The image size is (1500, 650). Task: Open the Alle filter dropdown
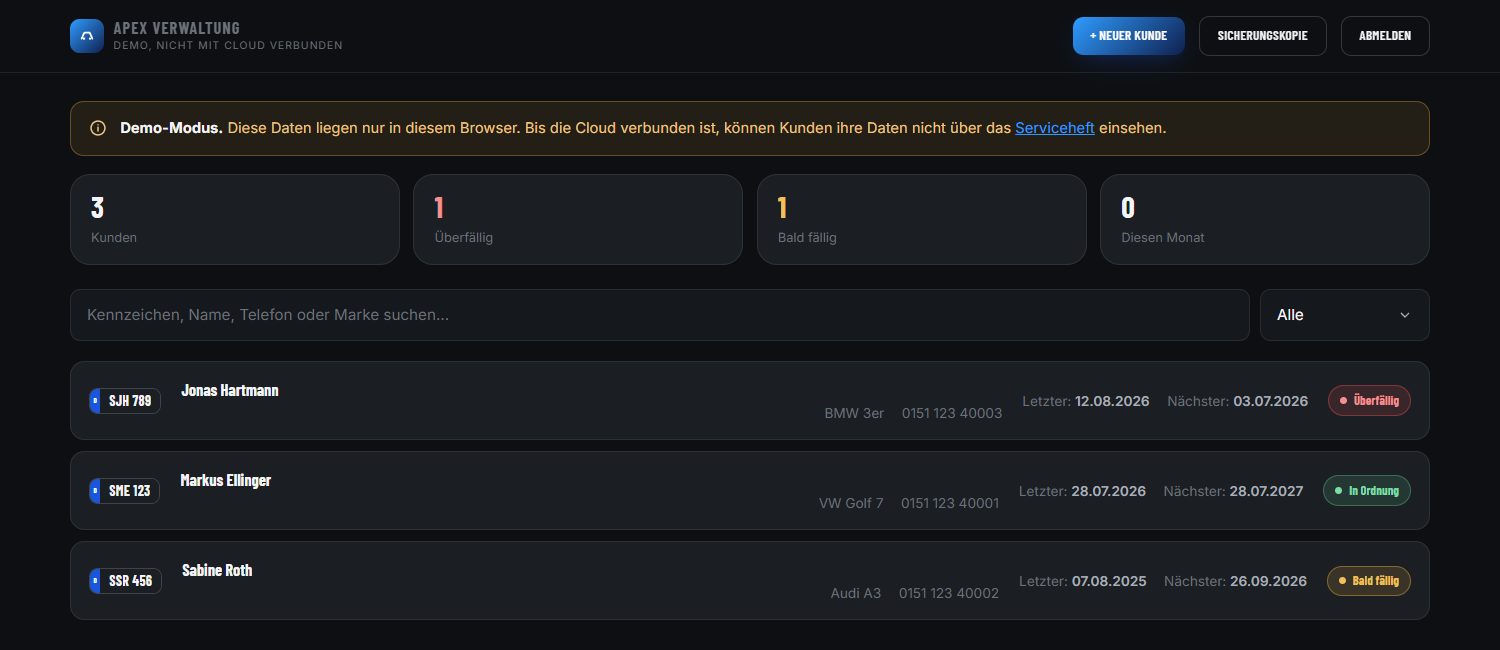tap(1345, 315)
